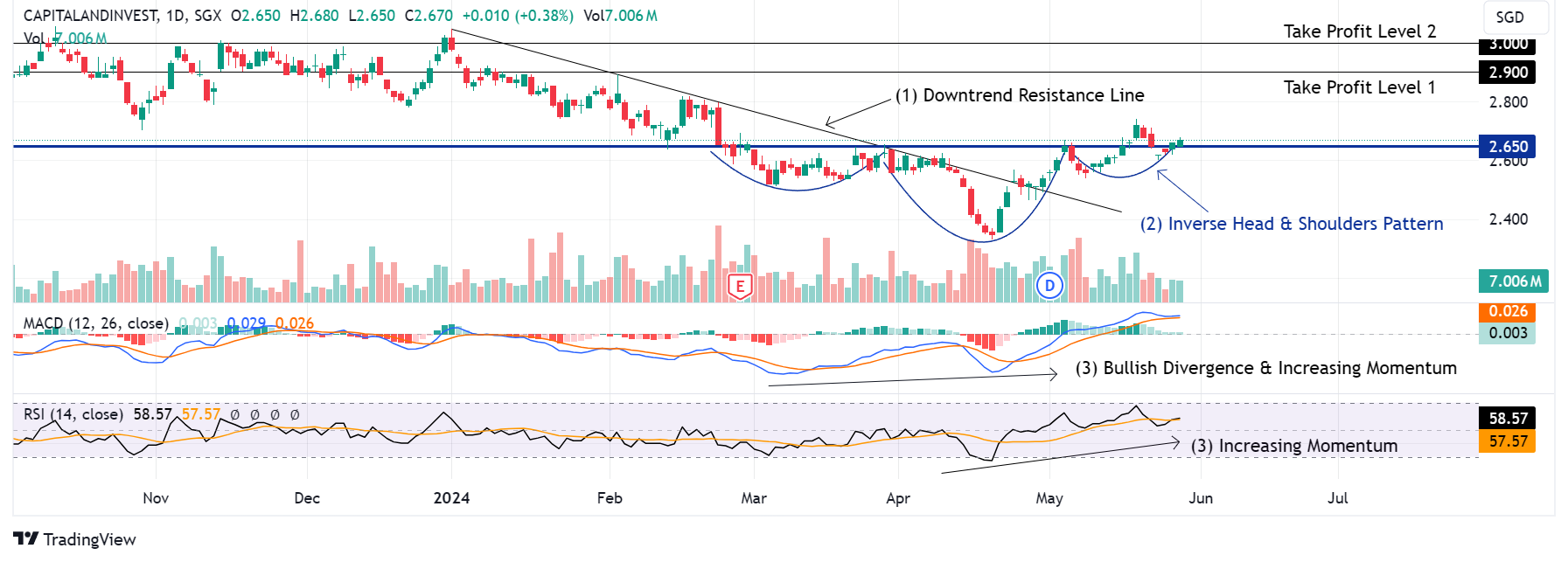Click the Take Profit Level 1 label
This screenshot has height=562, width=1568.
click(1359, 87)
